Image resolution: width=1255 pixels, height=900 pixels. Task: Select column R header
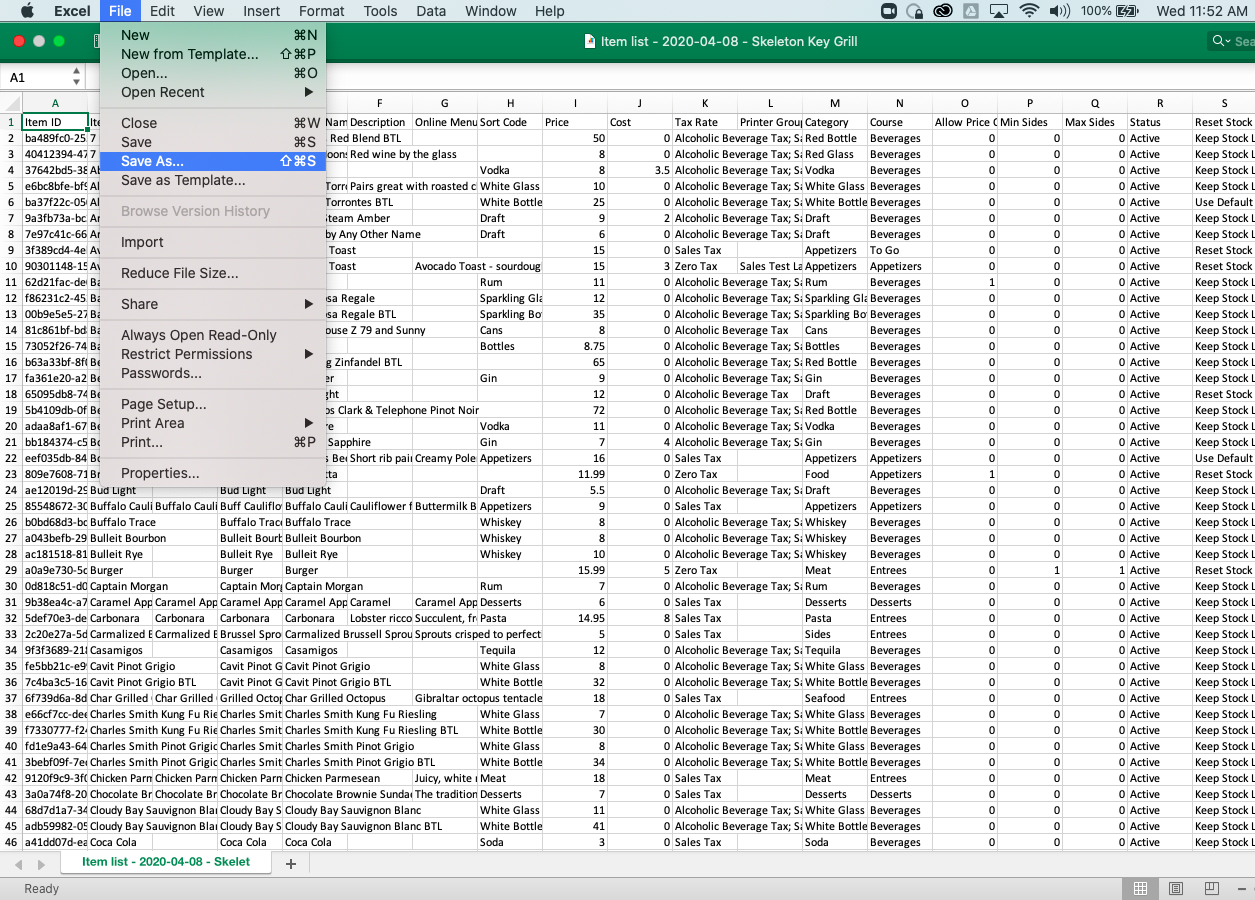pos(1159,103)
